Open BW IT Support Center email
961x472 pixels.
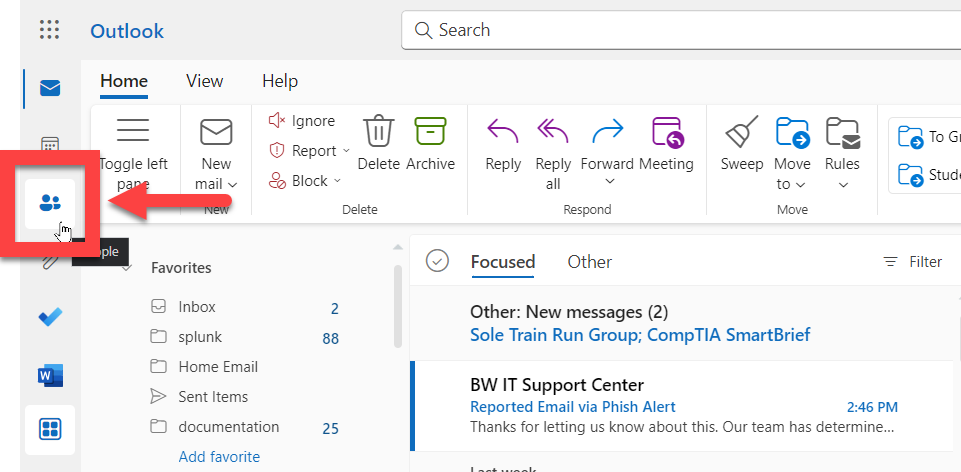(x=683, y=406)
